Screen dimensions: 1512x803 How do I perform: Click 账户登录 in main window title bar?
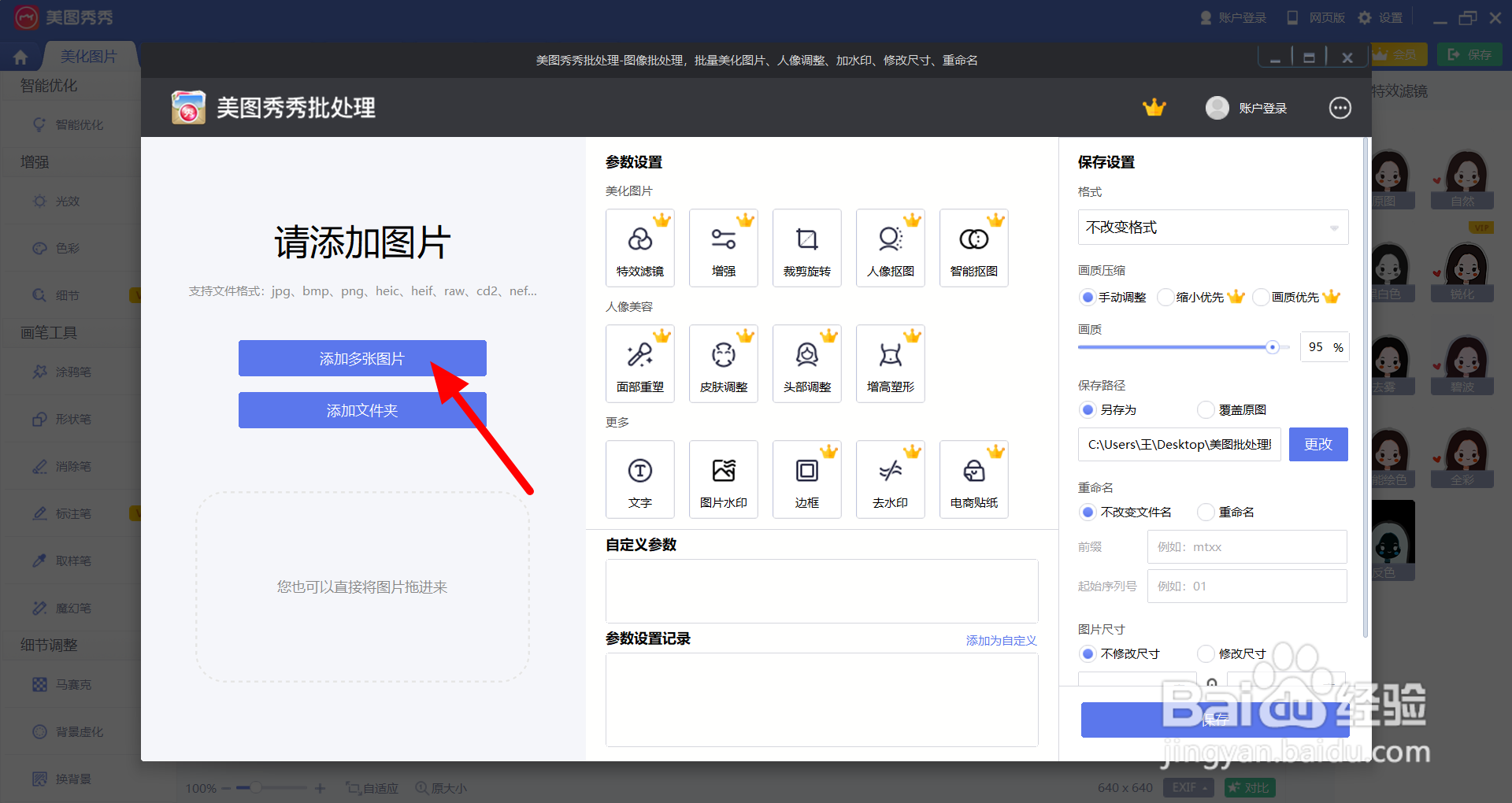coord(1233,17)
